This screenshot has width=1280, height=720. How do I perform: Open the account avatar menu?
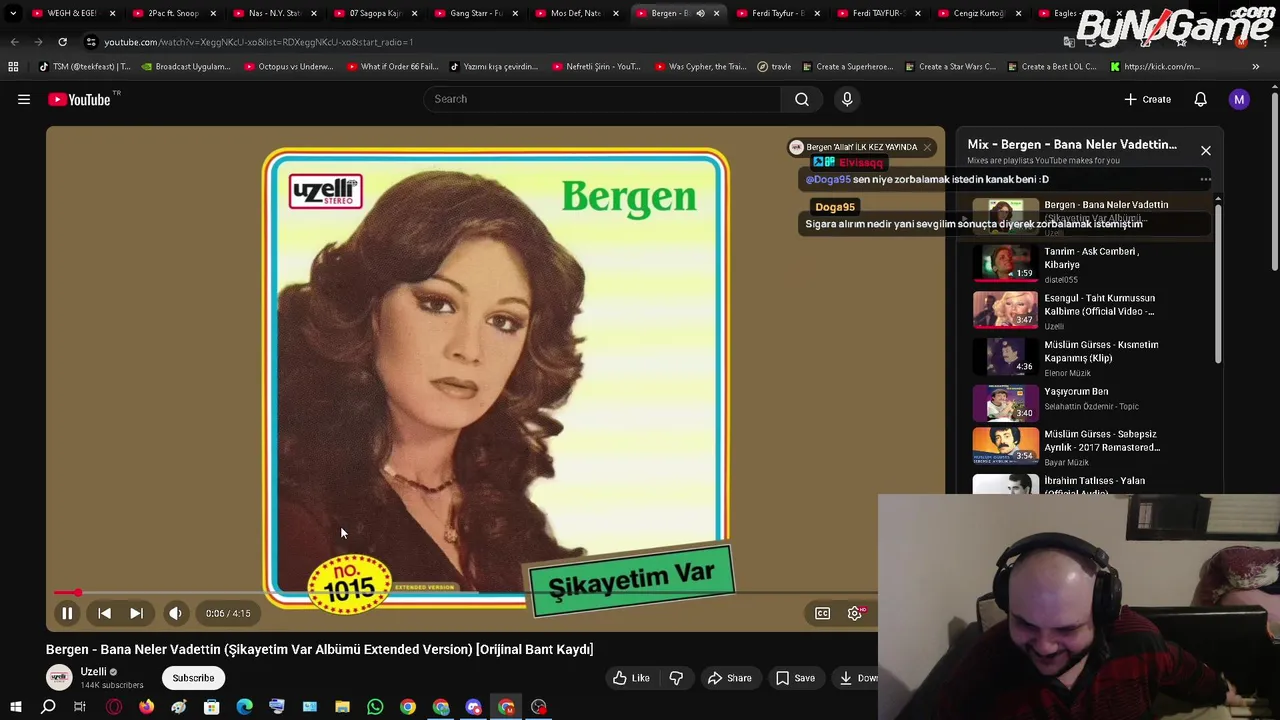[1239, 99]
